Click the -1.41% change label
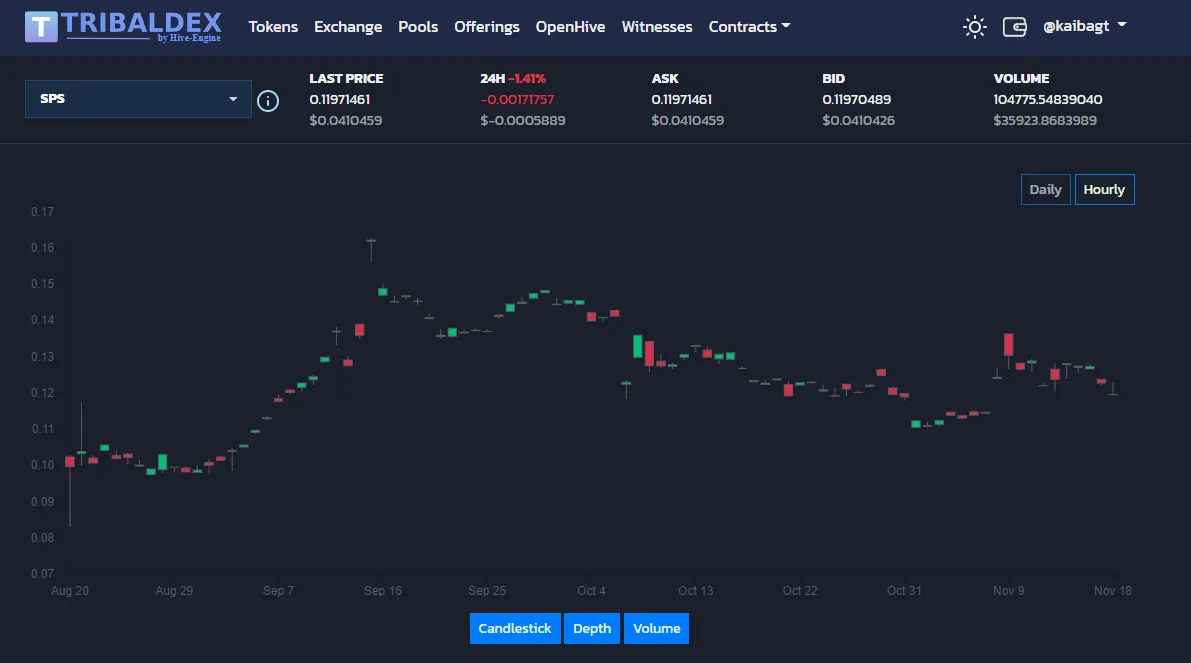The height and width of the screenshot is (663, 1191). [x=527, y=78]
